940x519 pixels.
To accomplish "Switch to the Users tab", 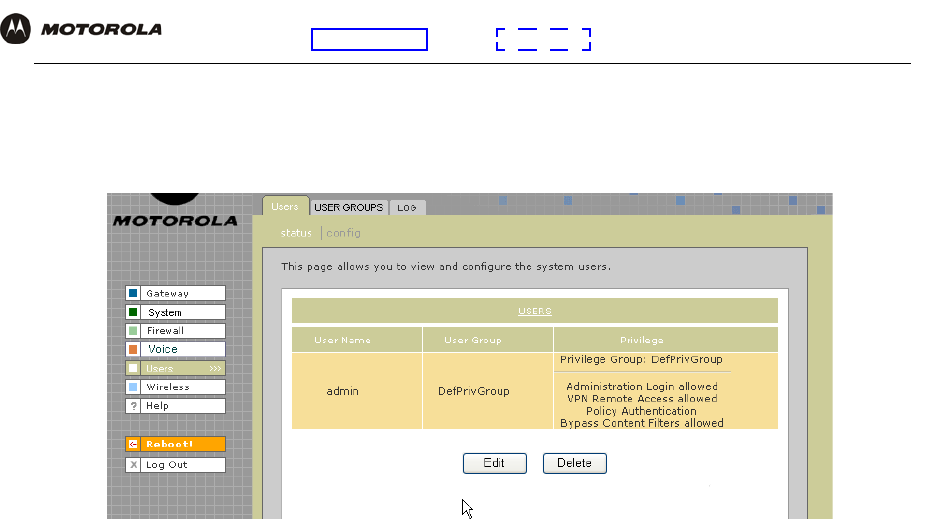I will click(285, 206).
